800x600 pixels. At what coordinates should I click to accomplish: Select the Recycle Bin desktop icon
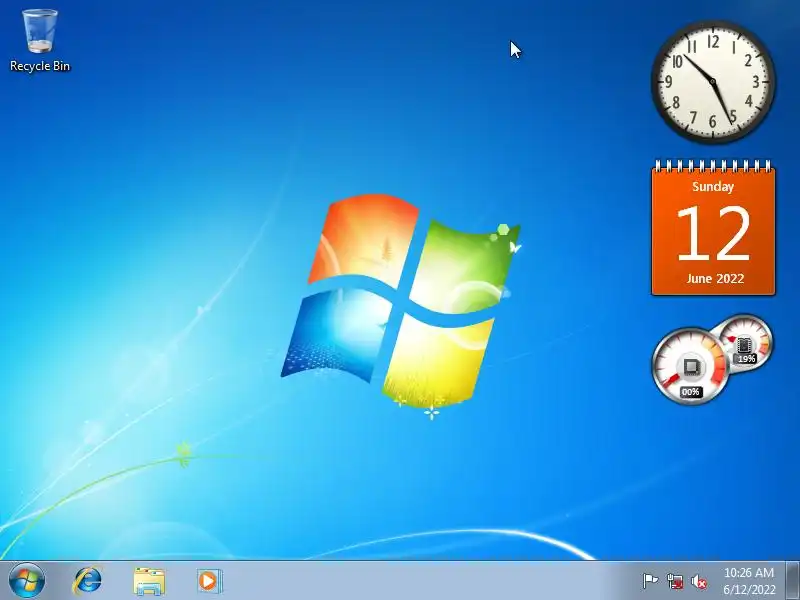[x=40, y=40]
